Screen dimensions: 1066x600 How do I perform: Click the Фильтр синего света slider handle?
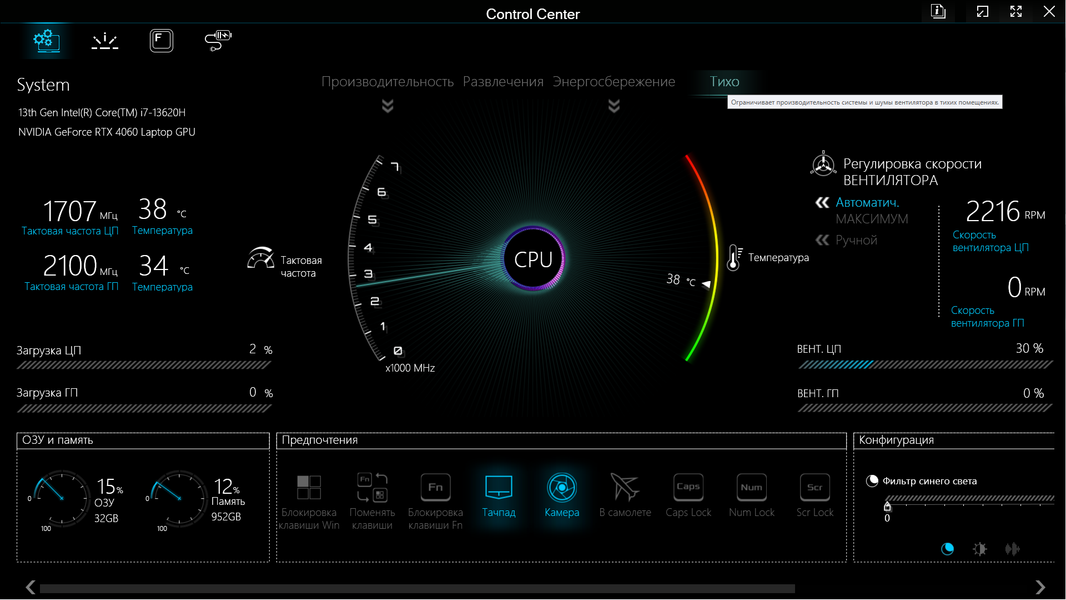coord(887,506)
